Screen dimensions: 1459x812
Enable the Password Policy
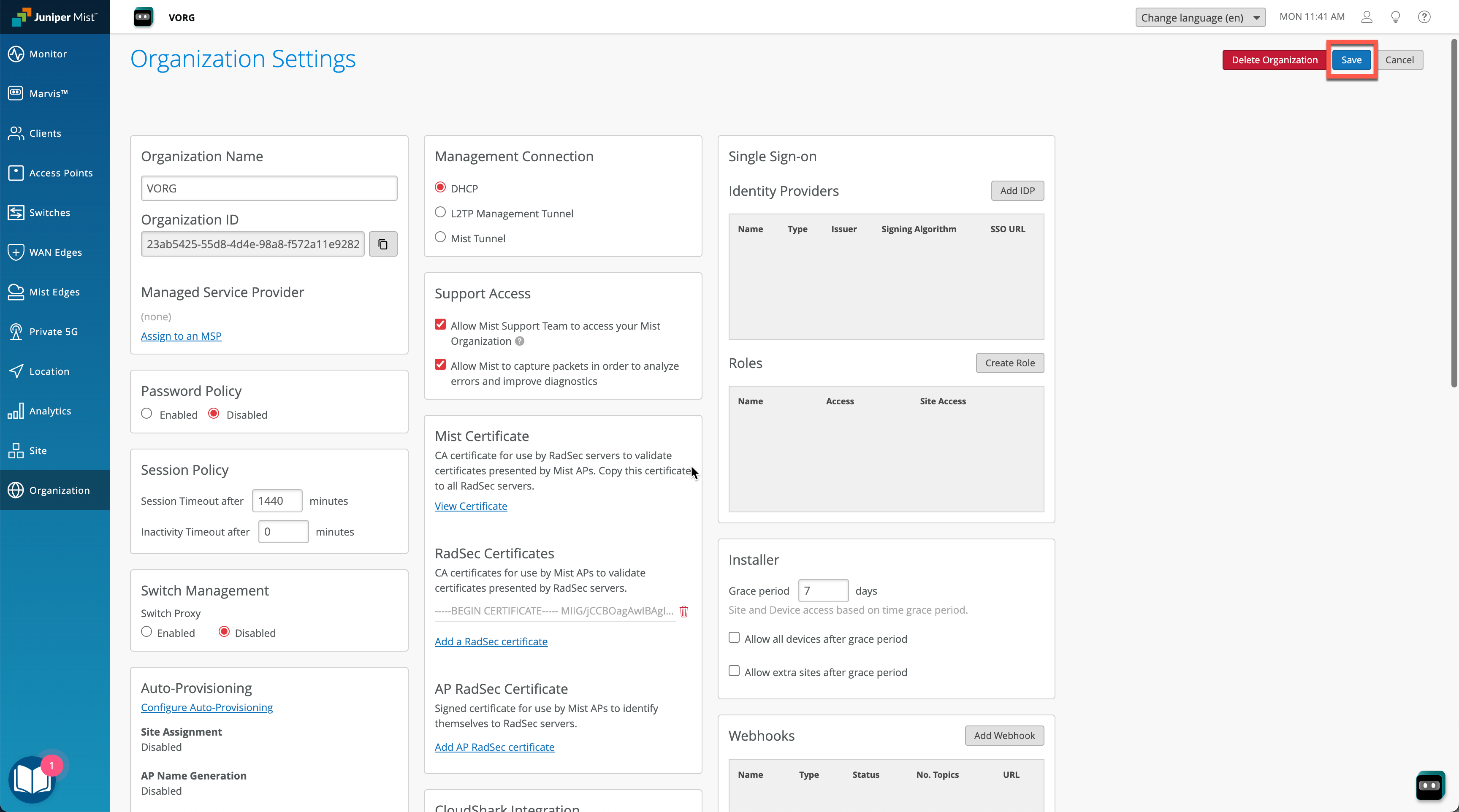[x=146, y=414]
